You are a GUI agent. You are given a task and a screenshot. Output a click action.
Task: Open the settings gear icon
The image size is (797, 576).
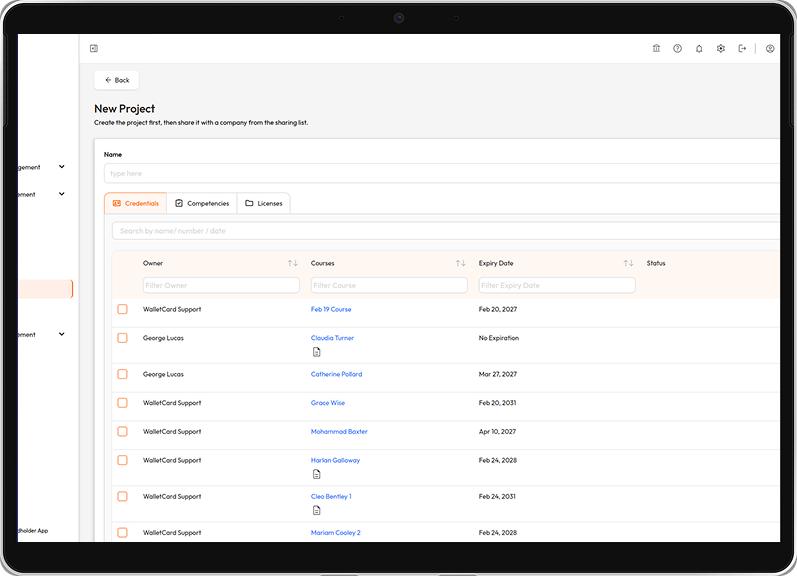click(x=721, y=48)
